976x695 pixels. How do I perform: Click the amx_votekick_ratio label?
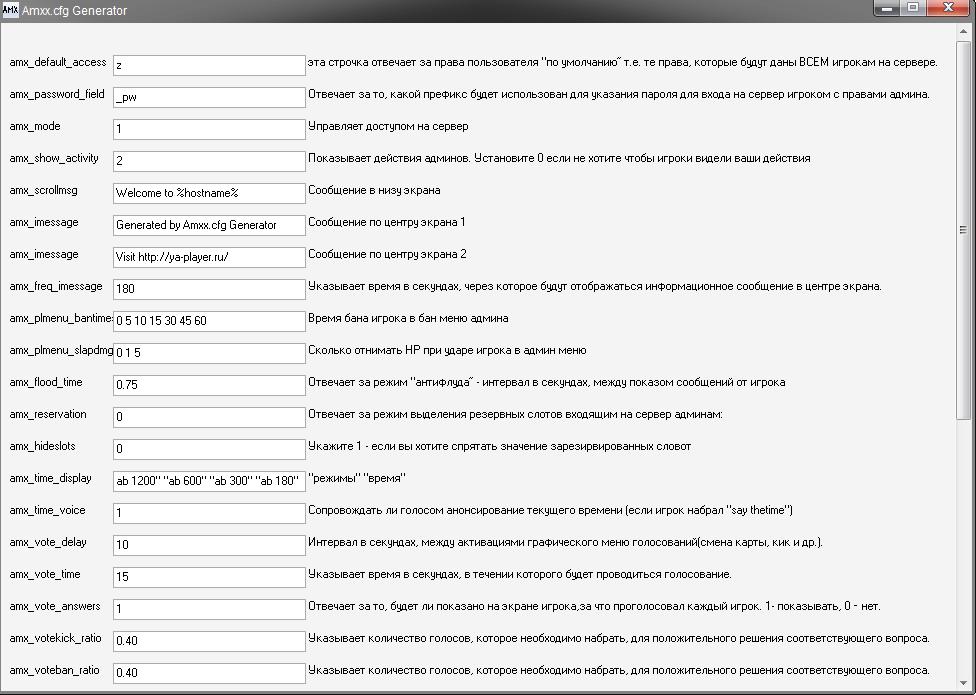click(x=55, y=638)
